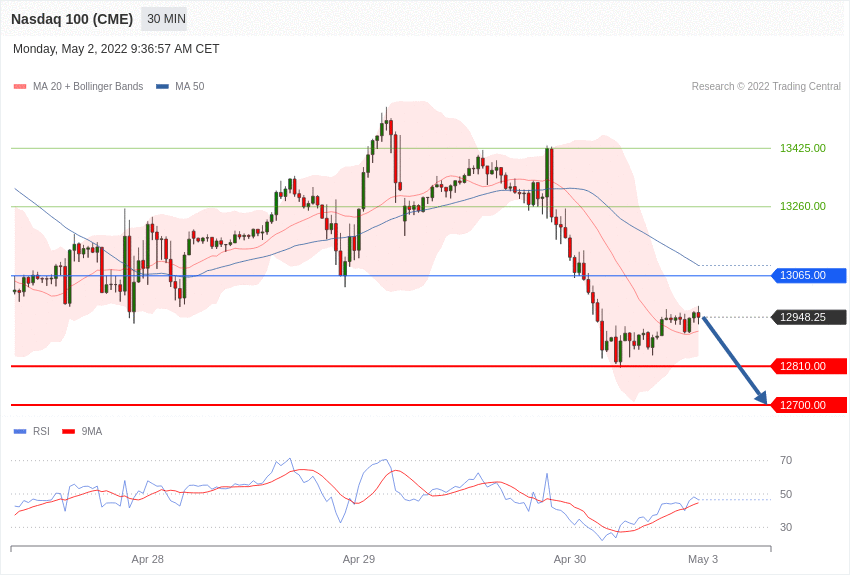Click the red 9MA legend swatch
The image size is (850, 576).
point(69,432)
